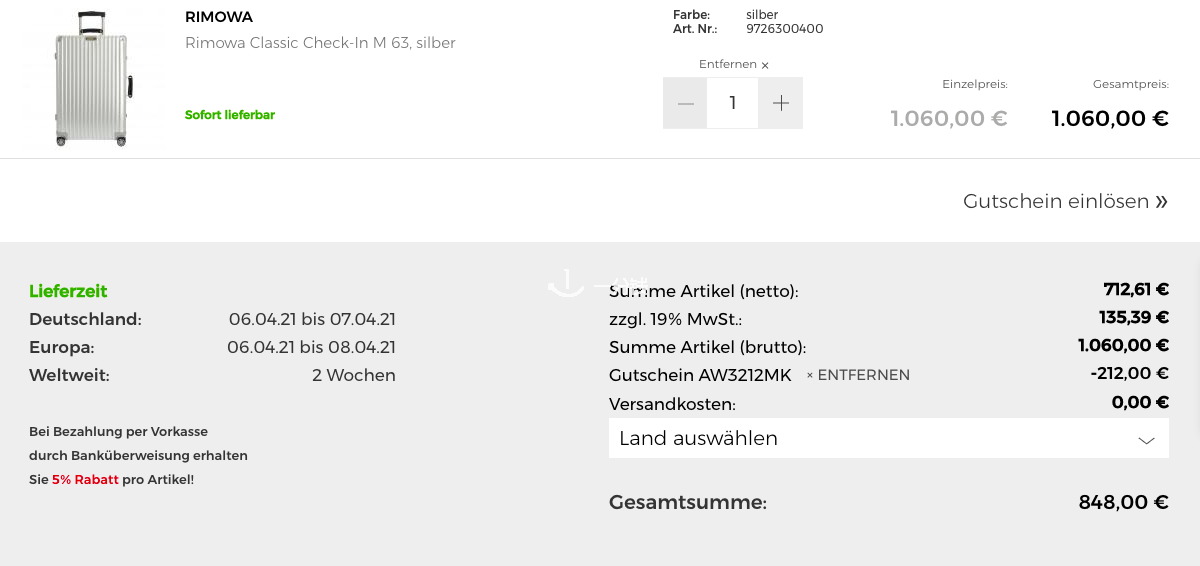This screenshot has width=1200, height=566.
Task: Click the Farbe value silber
Action: point(762,15)
